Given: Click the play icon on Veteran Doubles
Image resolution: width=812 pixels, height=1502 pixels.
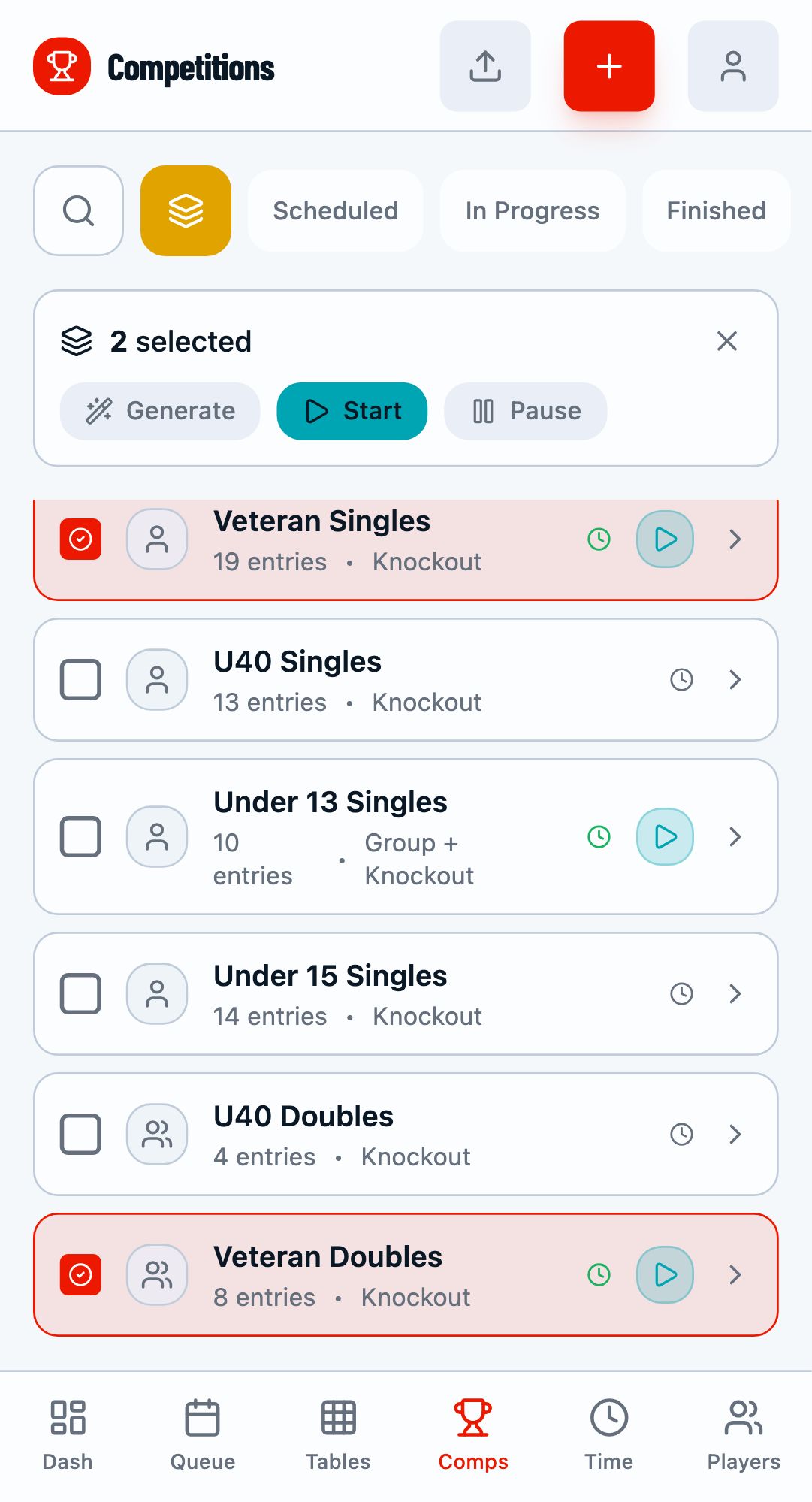Looking at the screenshot, I should [x=665, y=1274].
